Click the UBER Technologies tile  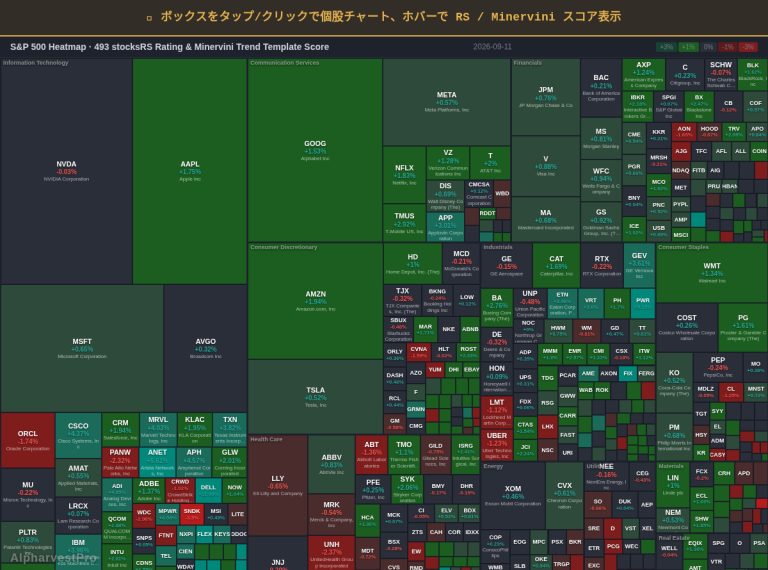[x=497, y=445]
